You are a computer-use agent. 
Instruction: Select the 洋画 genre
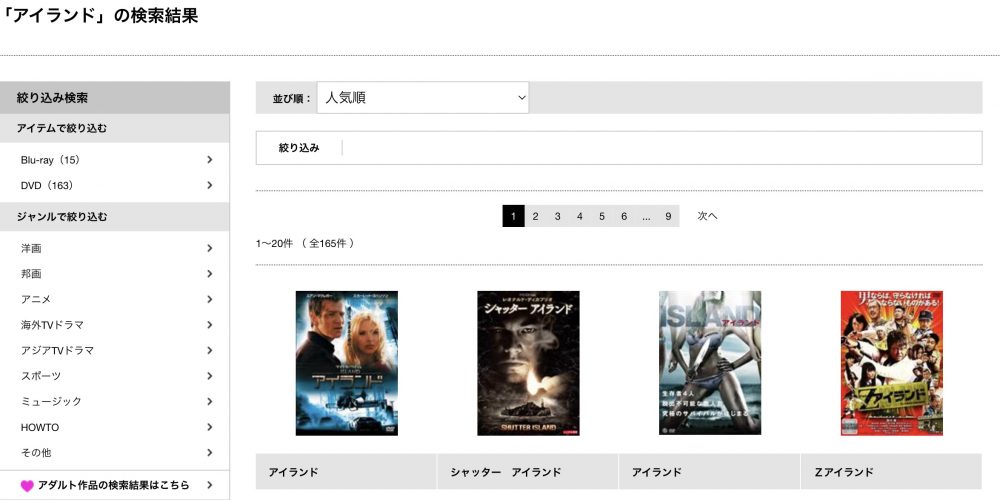click(x=31, y=248)
